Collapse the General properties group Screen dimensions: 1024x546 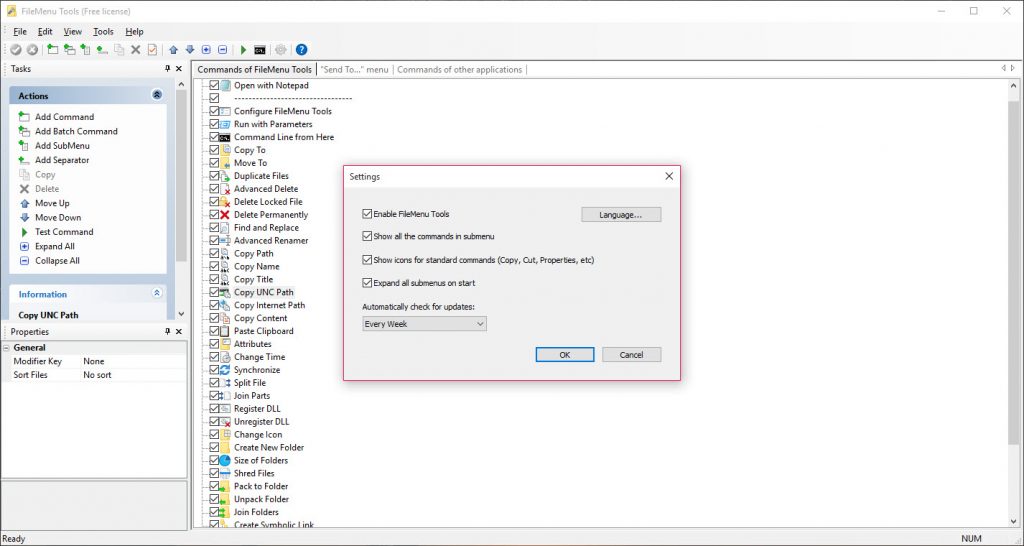tap(7, 348)
